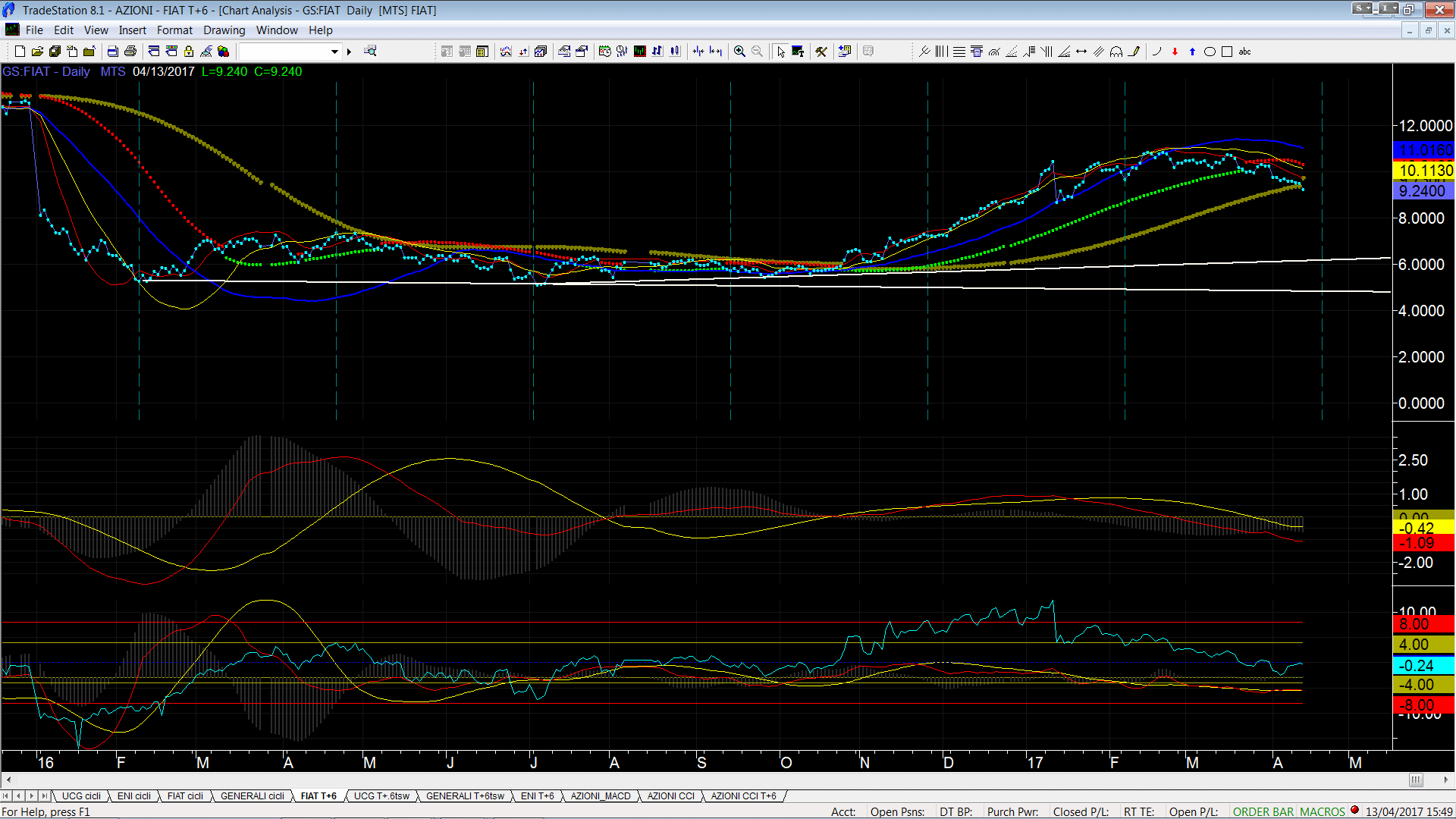1456x819 pixels.
Task: Zoom in with the magnifier plus icon
Action: [739, 52]
